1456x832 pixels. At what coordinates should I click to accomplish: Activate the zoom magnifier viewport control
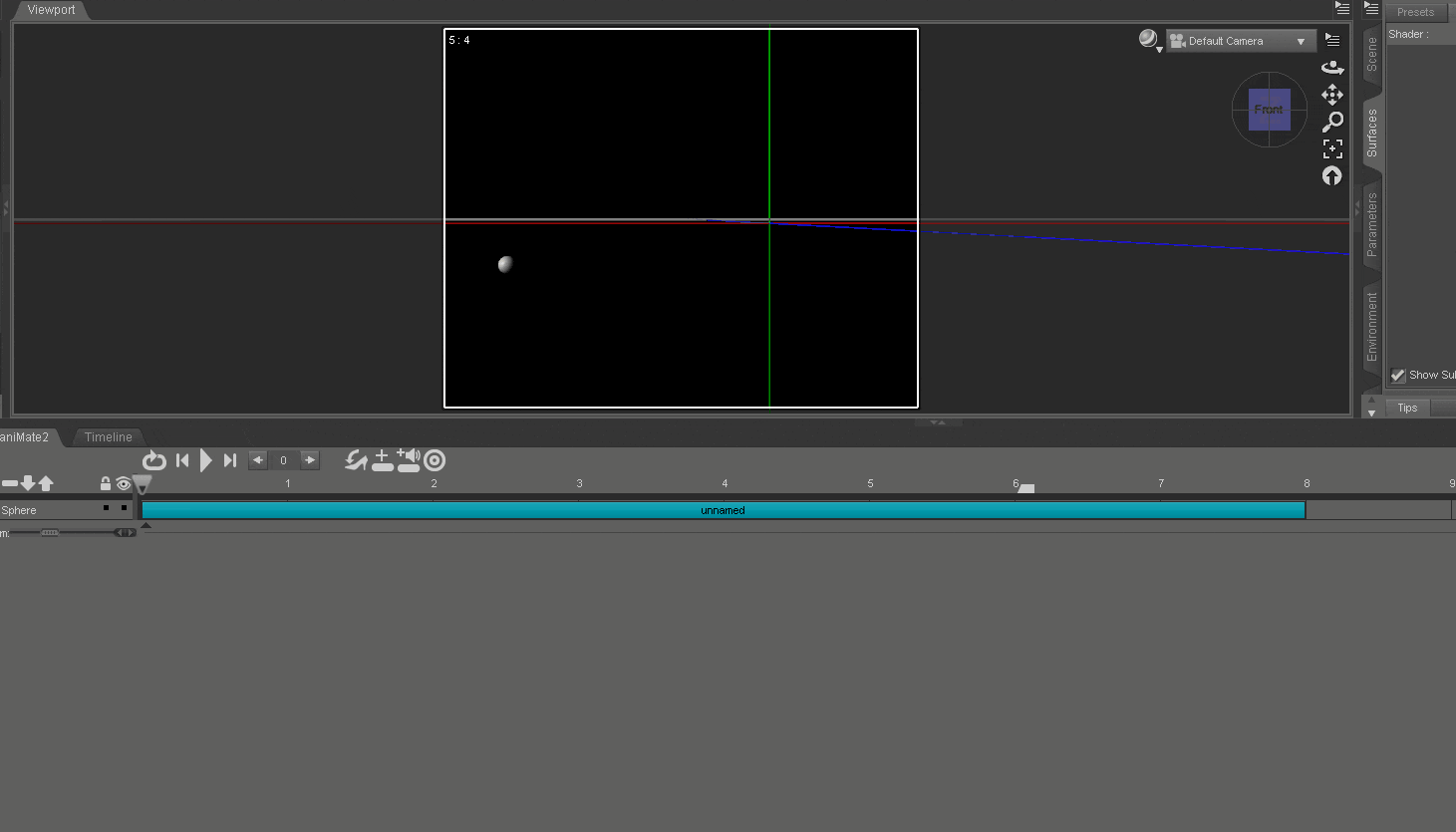pyautogui.click(x=1333, y=122)
